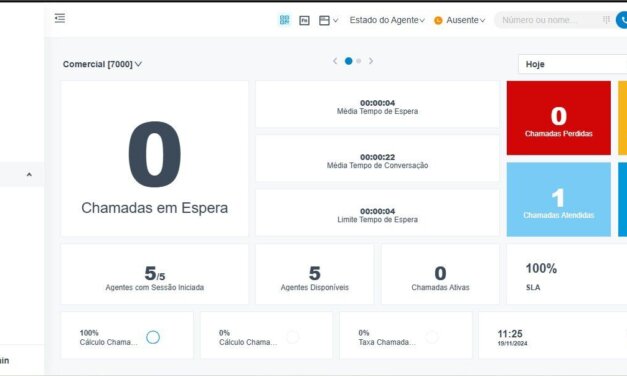Open the blue Chamadas Atendidas tile
Image resolution: width=627 pixels, height=376 pixels.
click(x=559, y=199)
